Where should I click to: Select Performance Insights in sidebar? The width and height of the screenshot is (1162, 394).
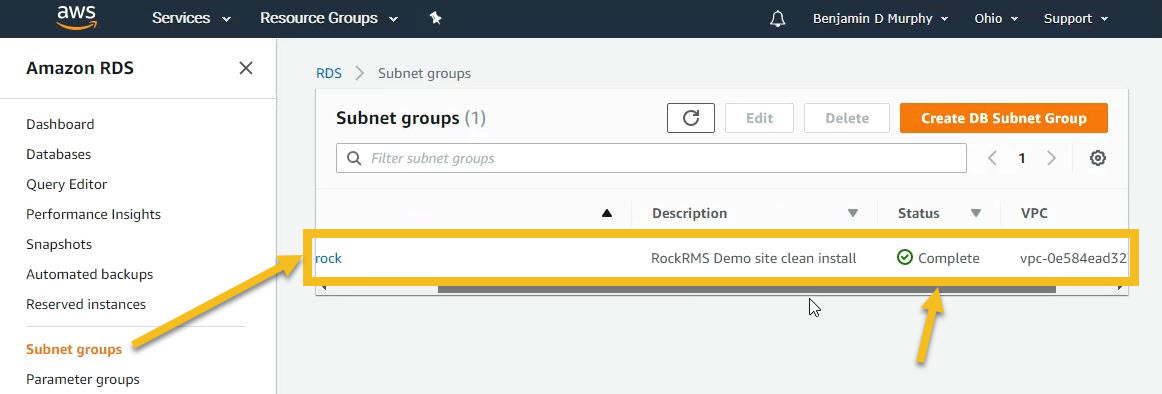(x=93, y=214)
